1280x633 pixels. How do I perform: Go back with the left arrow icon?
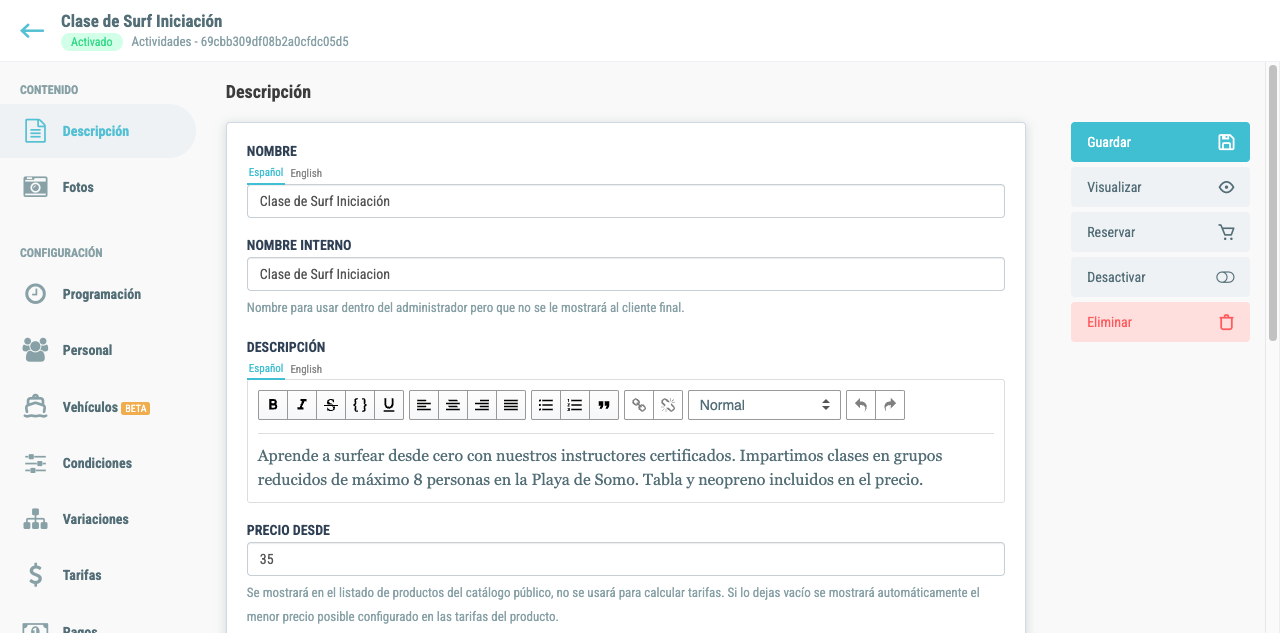(x=32, y=30)
